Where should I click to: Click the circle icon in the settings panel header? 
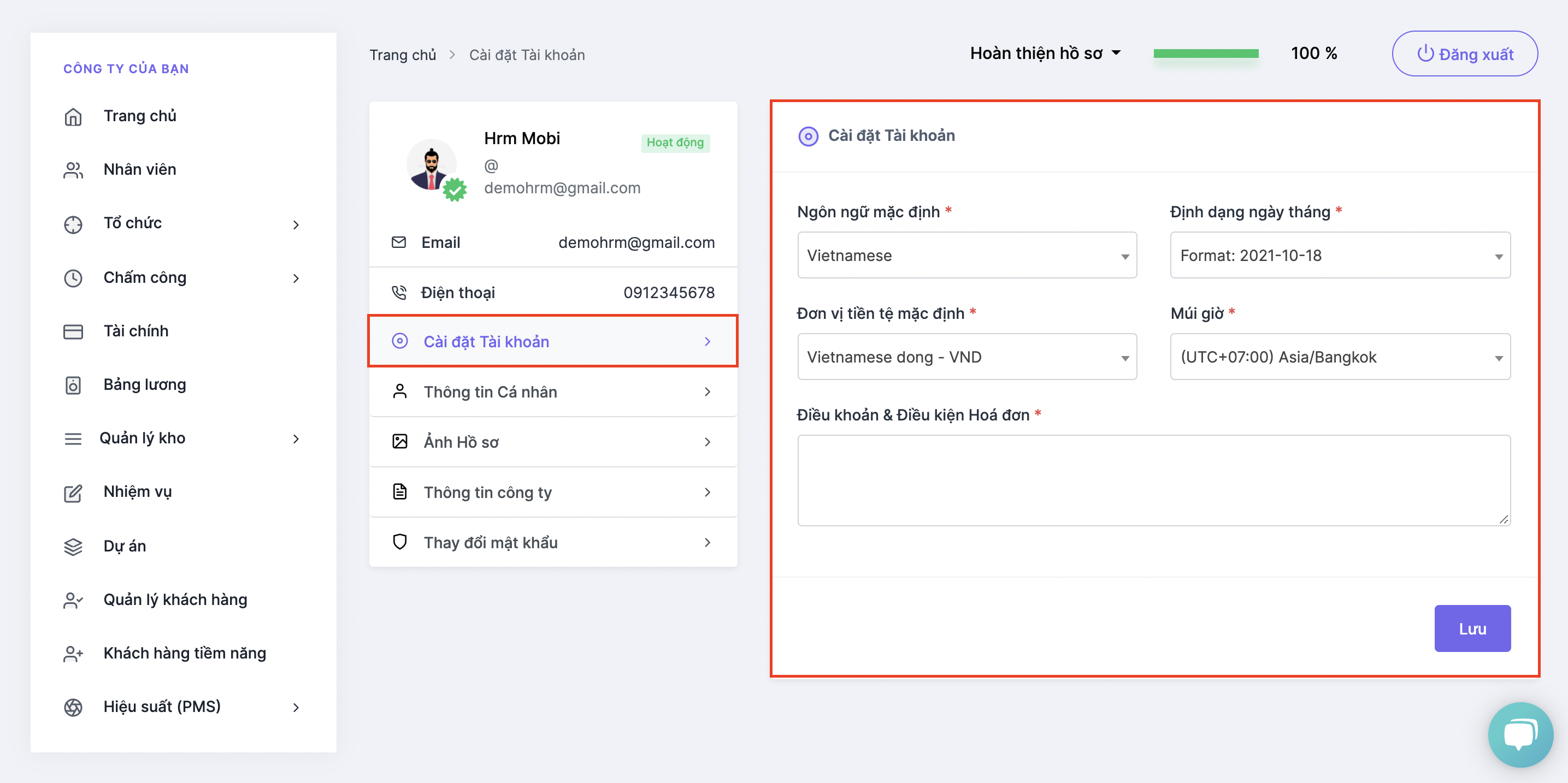(809, 135)
